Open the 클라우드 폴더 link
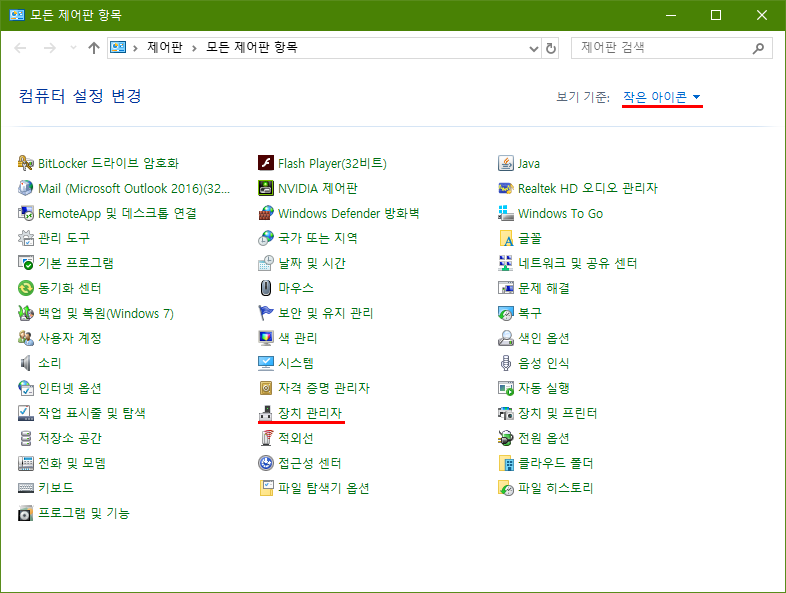 click(555, 463)
